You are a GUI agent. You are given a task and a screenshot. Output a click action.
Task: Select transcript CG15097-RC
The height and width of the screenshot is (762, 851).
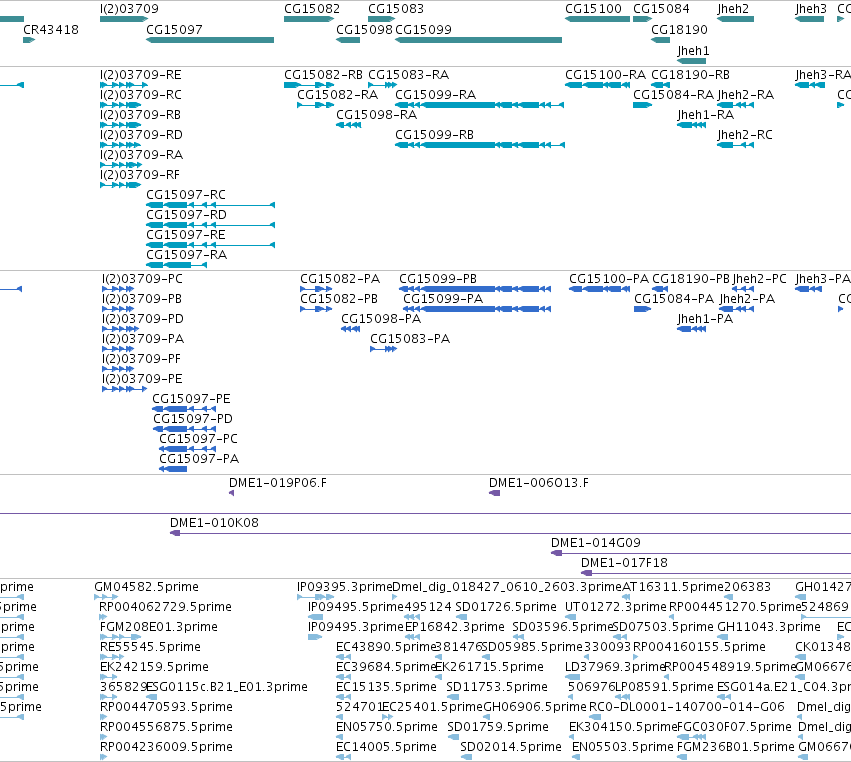pyautogui.click(x=186, y=195)
